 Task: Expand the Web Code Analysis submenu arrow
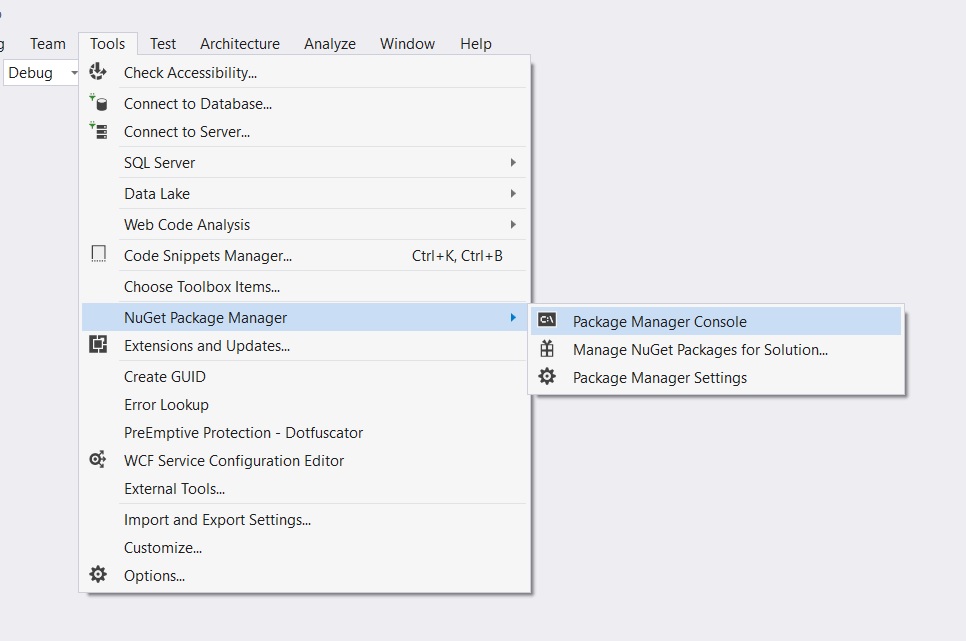point(513,224)
